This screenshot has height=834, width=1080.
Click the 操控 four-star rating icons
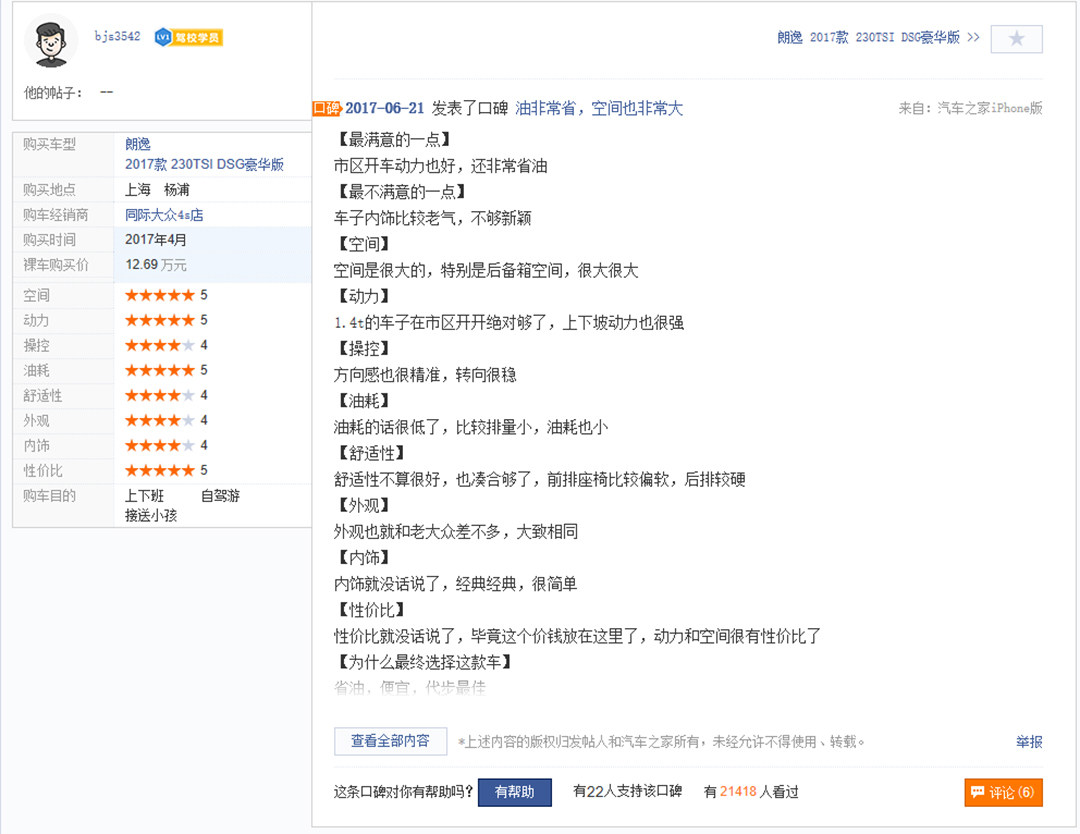(x=159, y=345)
